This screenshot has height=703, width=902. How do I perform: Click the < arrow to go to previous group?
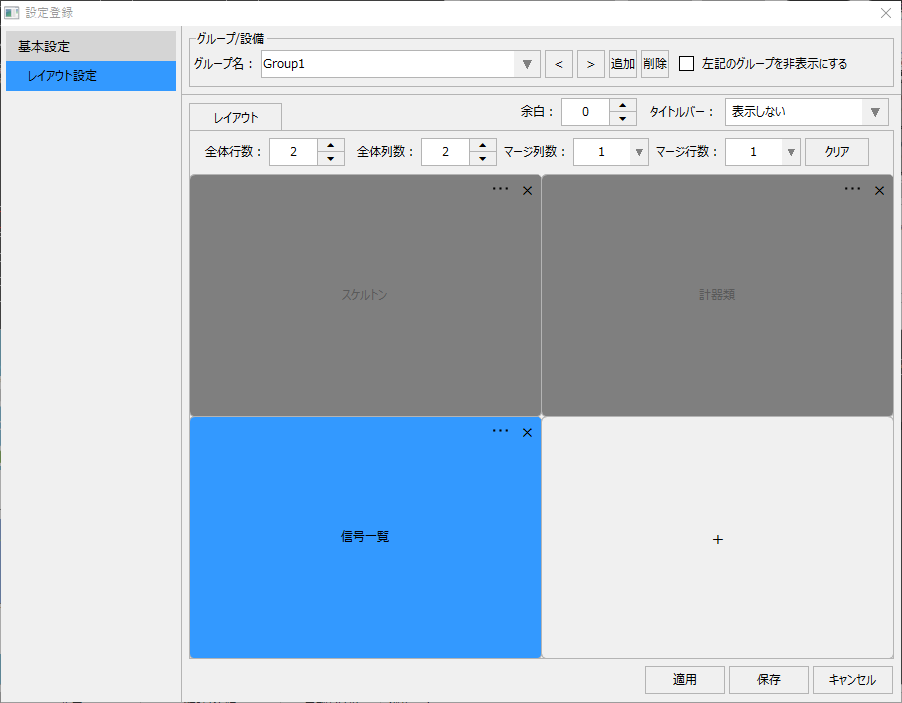558,63
